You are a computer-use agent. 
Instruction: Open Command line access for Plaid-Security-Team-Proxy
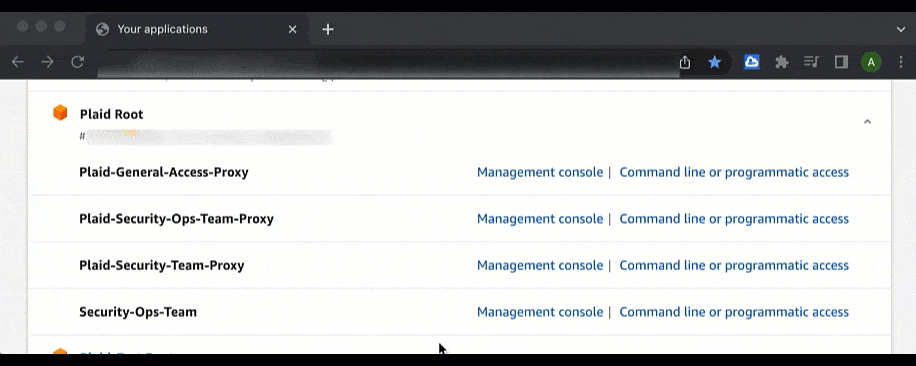pyautogui.click(x=734, y=265)
